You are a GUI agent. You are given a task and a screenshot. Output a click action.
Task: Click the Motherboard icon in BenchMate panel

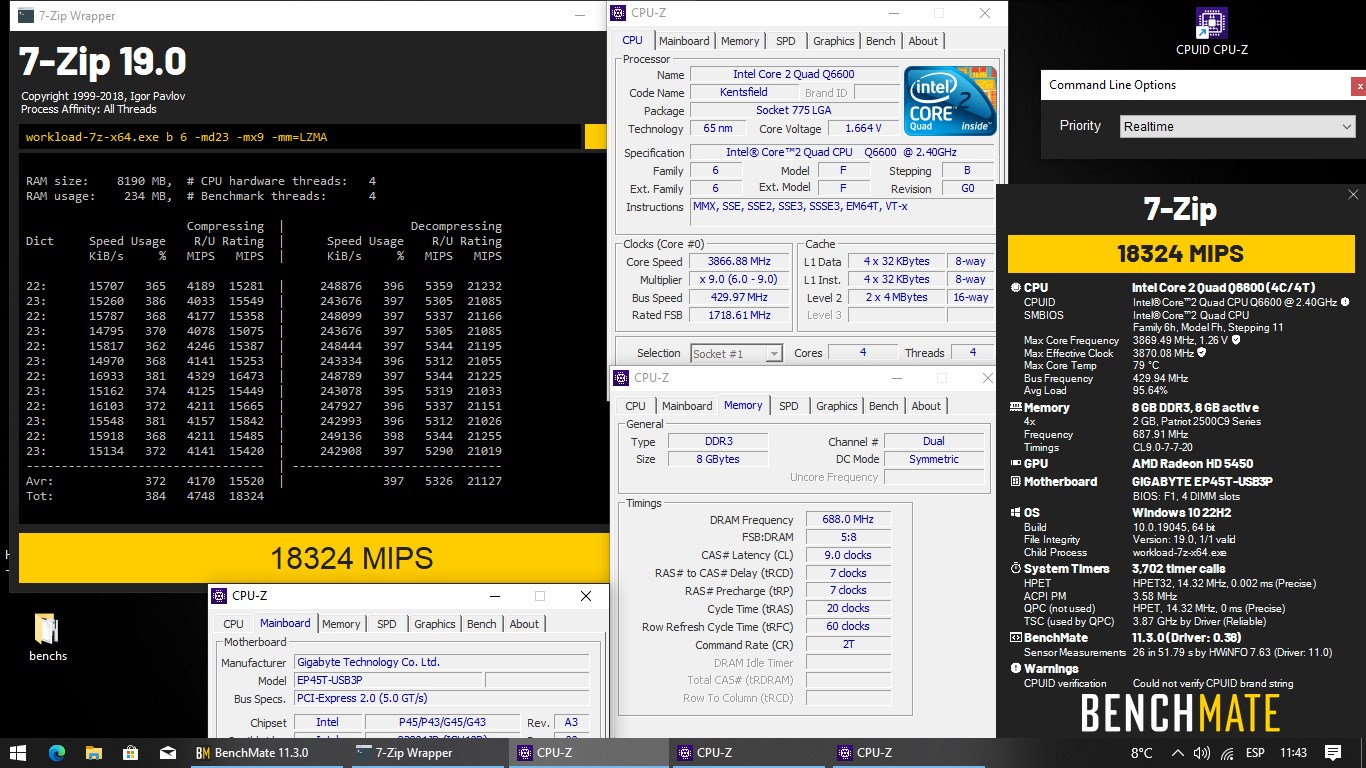coord(1016,482)
